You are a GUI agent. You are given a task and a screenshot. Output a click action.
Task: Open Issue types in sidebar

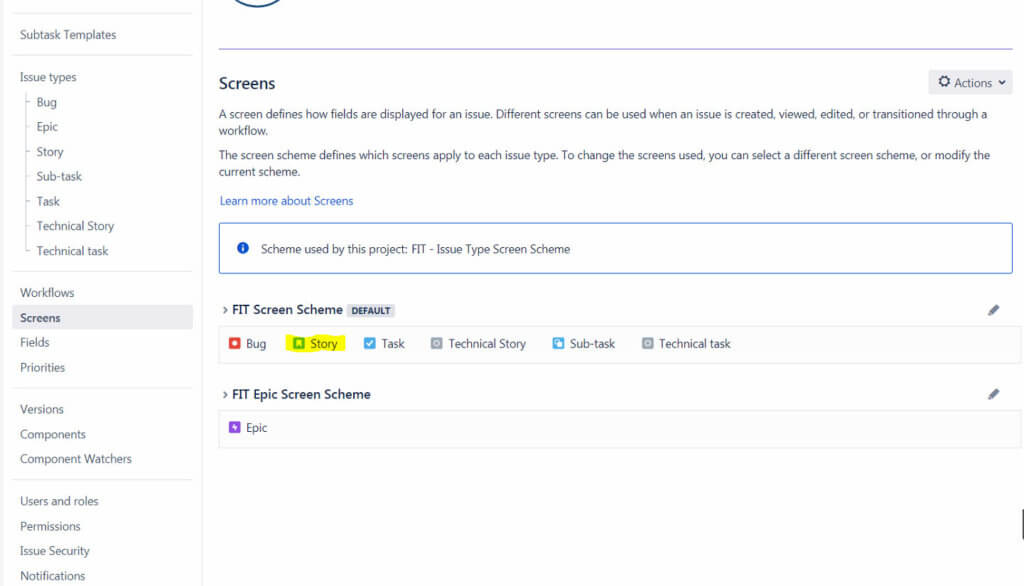48,77
